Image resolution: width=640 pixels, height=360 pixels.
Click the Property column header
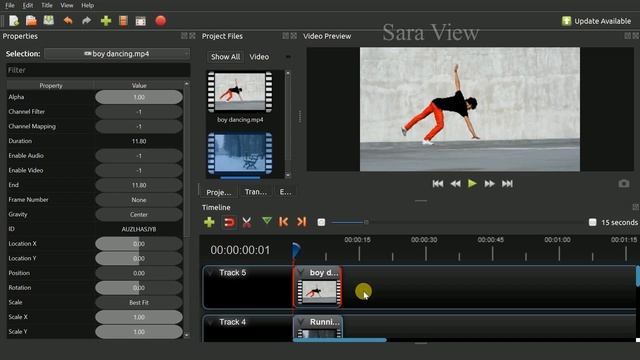click(x=51, y=85)
